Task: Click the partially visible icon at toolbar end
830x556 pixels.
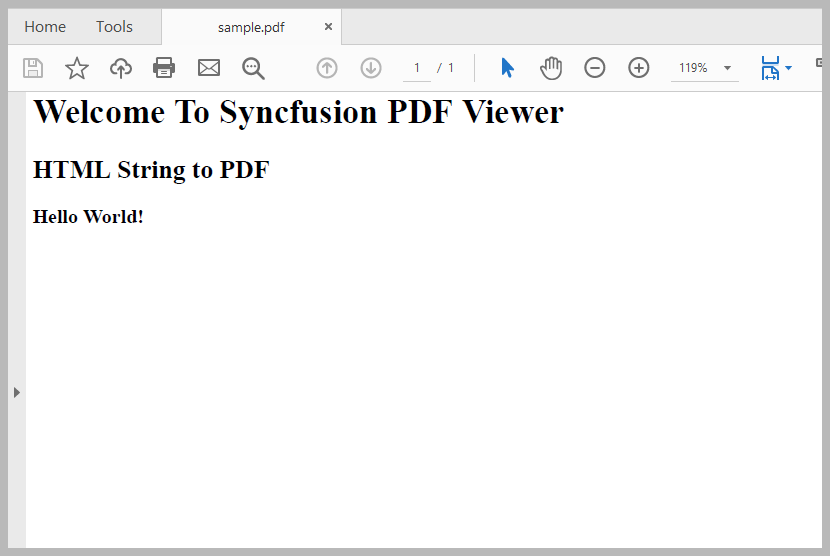Action: click(818, 63)
